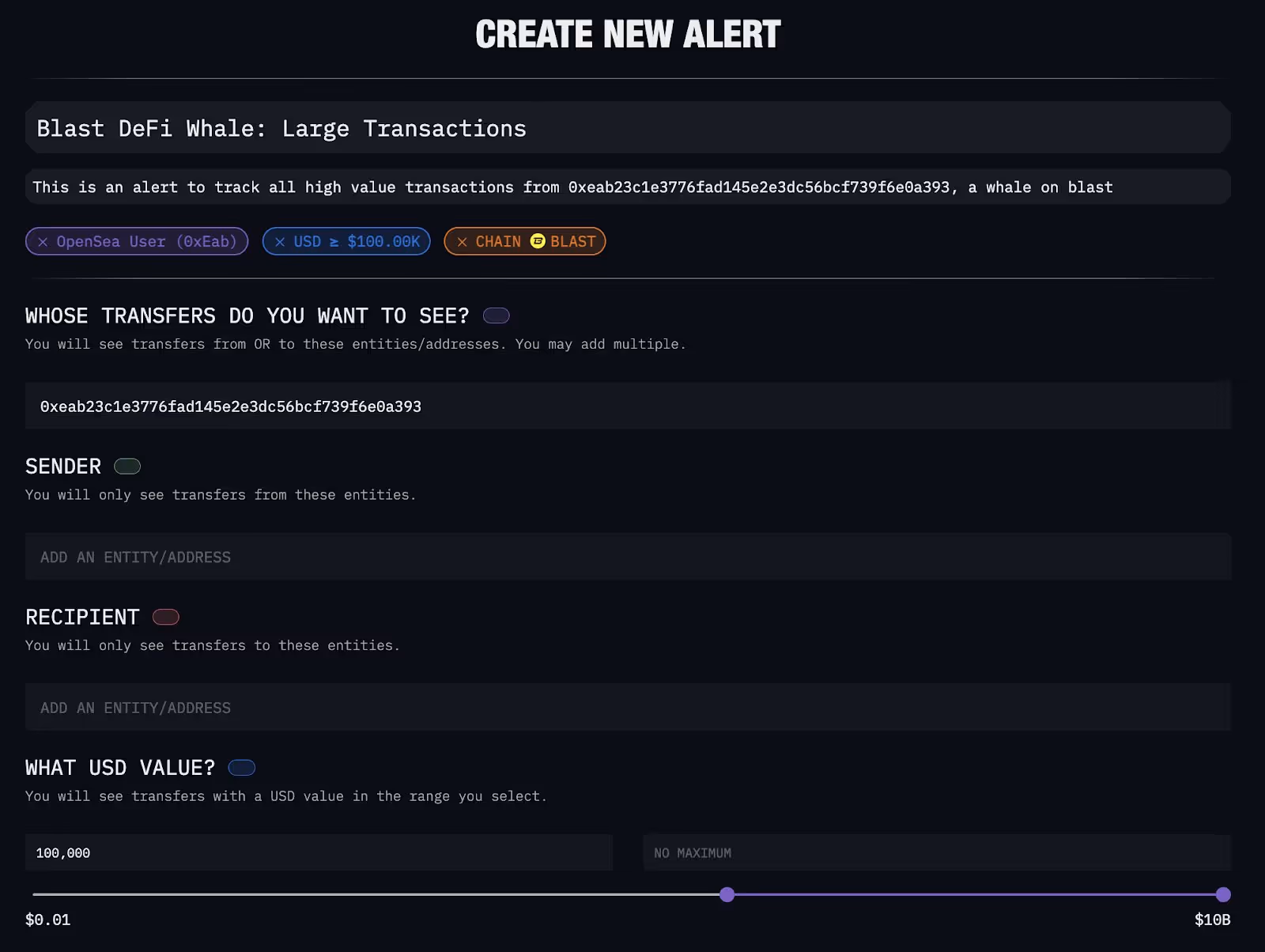This screenshot has width=1265, height=952.
Task: Click the OpenSea User (0xEab) chip label
Action: (x=147, y=242)
